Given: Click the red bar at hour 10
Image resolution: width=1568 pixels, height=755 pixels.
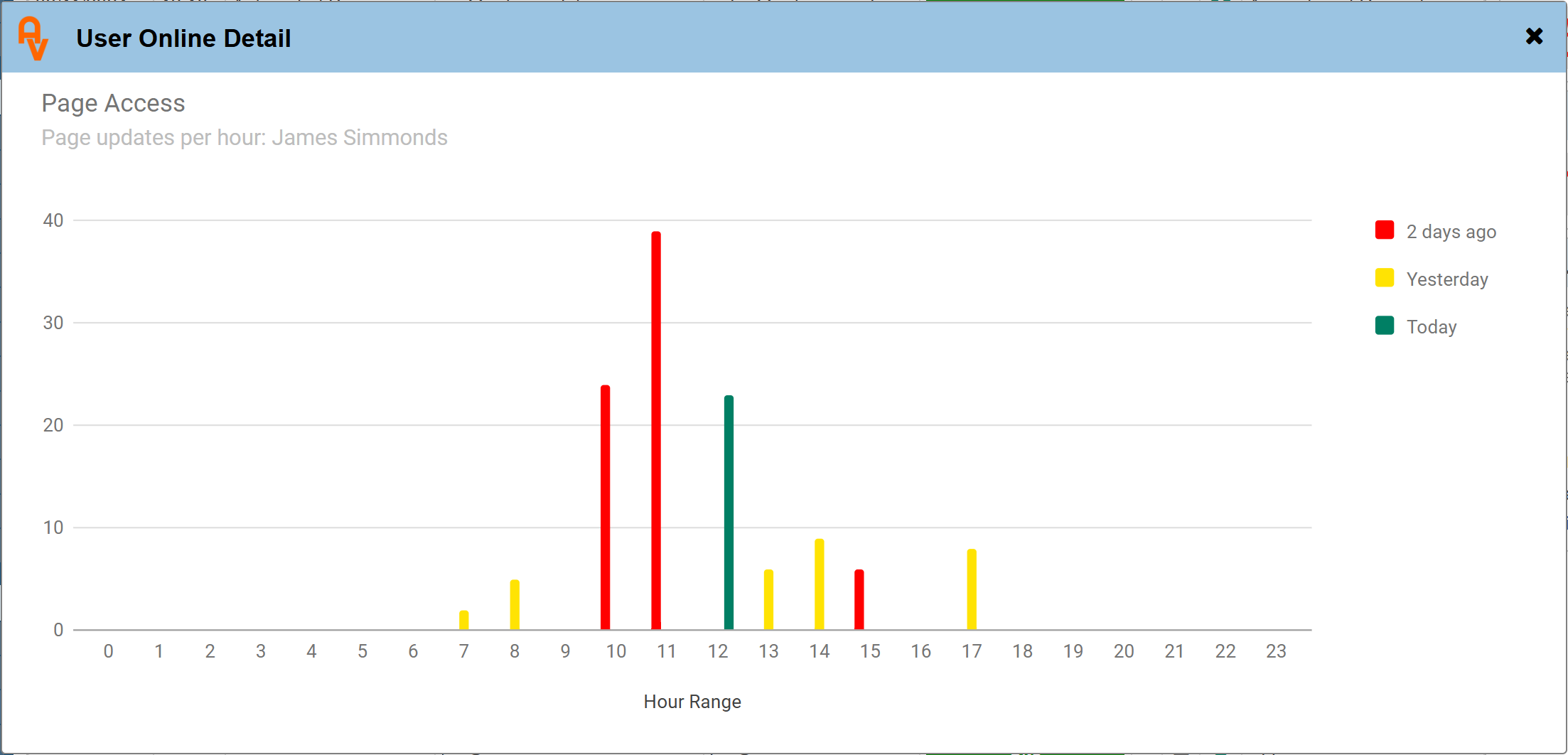Looking at the screenshot, I should click(x=605, y=507).
